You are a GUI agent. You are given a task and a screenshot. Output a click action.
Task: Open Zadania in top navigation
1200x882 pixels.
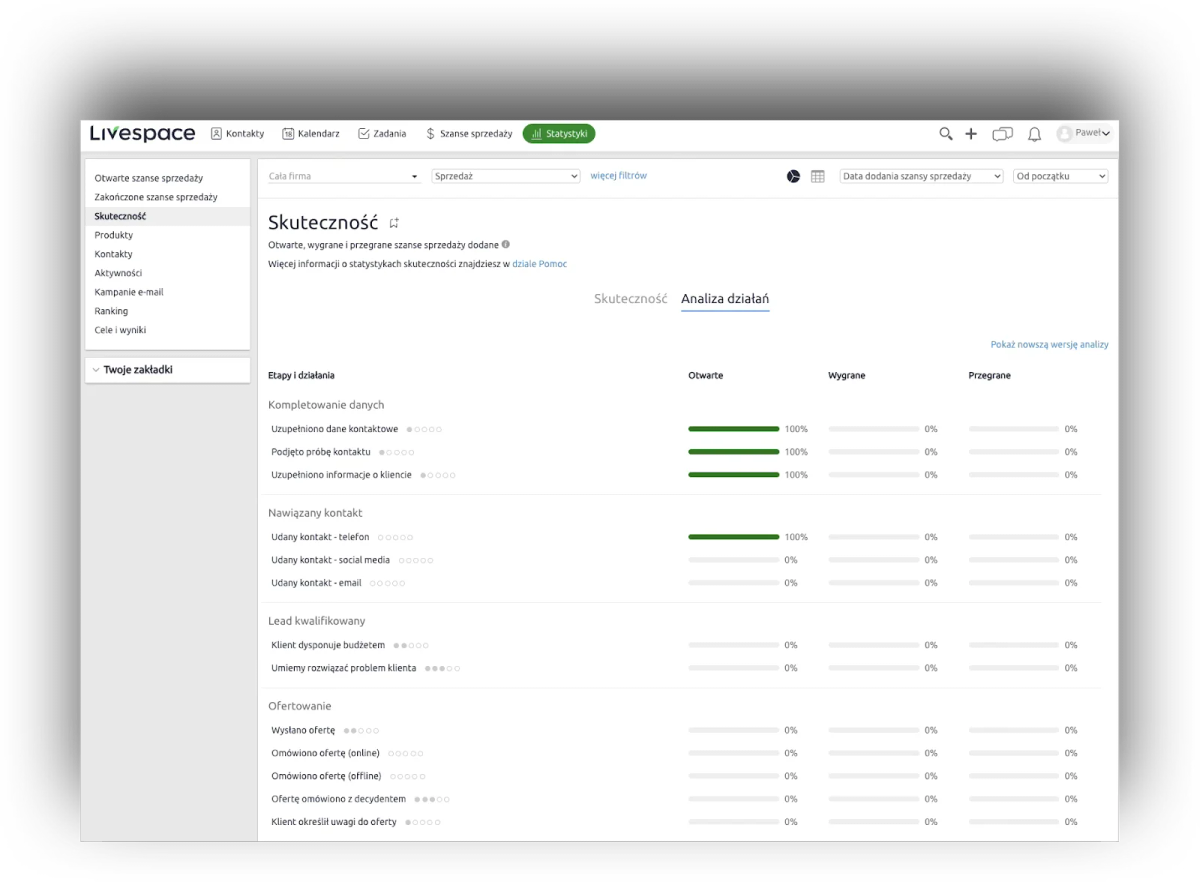pos(382,133)
